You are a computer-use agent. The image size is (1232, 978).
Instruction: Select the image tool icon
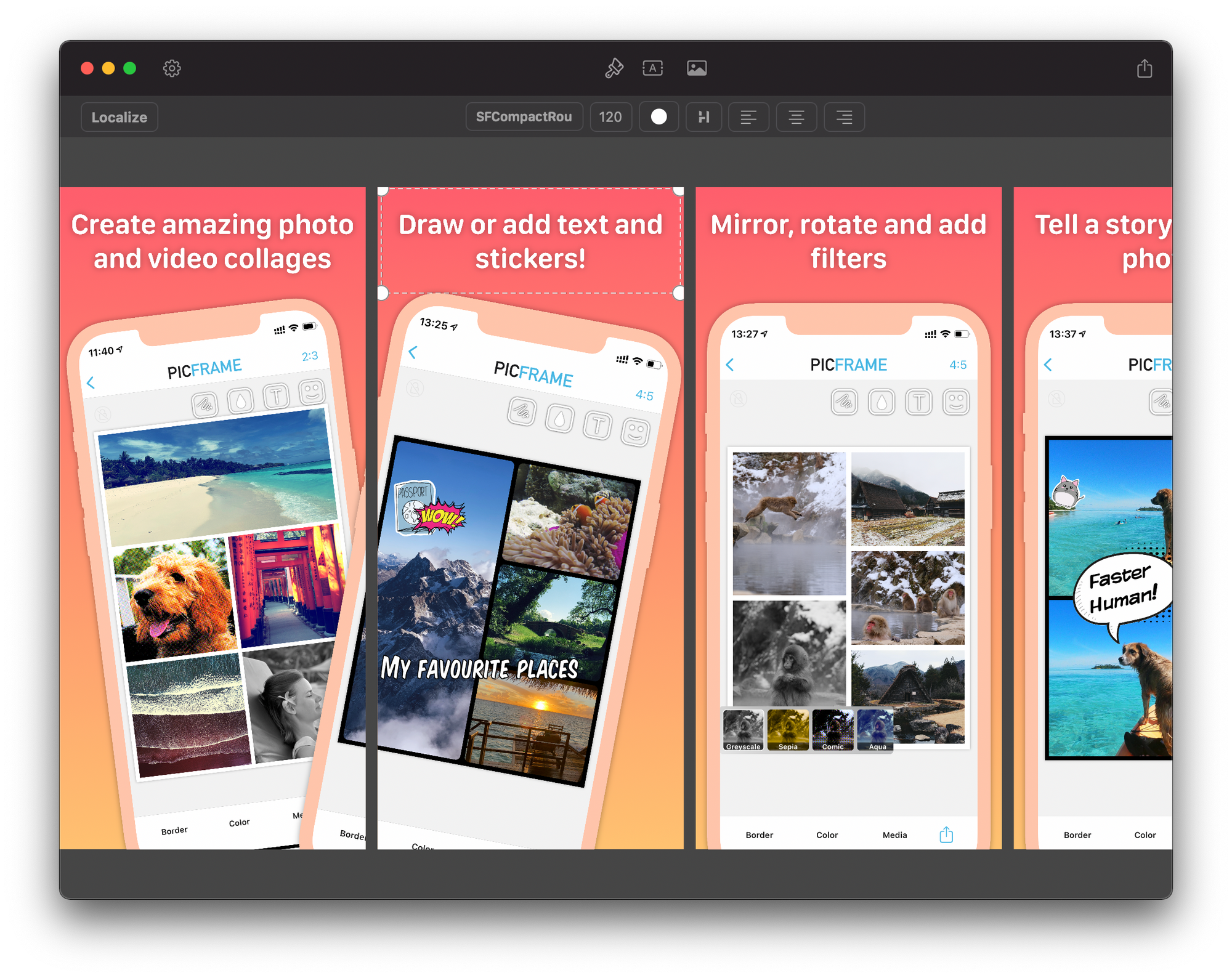[697, 68]
